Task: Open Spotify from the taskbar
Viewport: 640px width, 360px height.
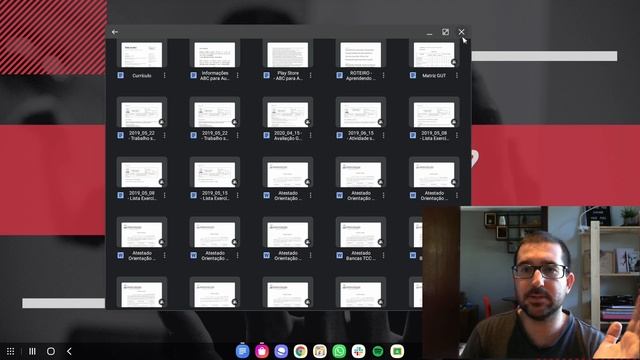Action: [x=378, y=351]
